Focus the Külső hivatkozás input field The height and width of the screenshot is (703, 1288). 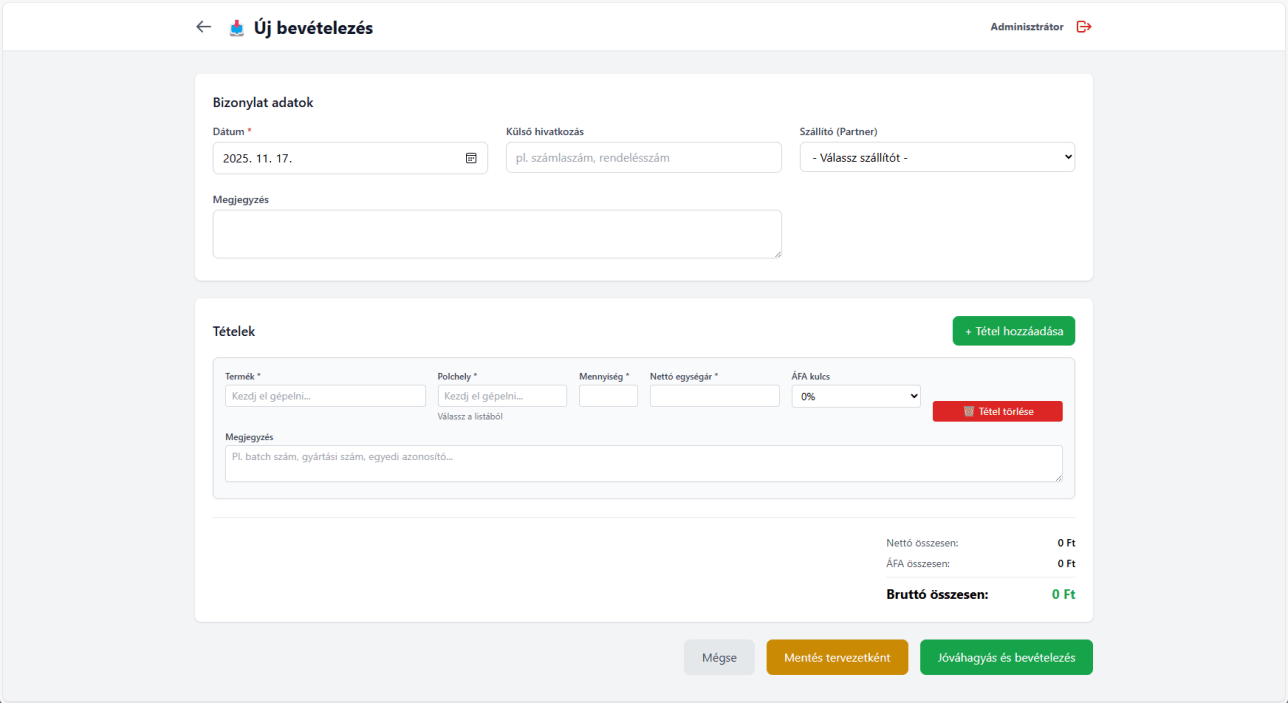643,158
